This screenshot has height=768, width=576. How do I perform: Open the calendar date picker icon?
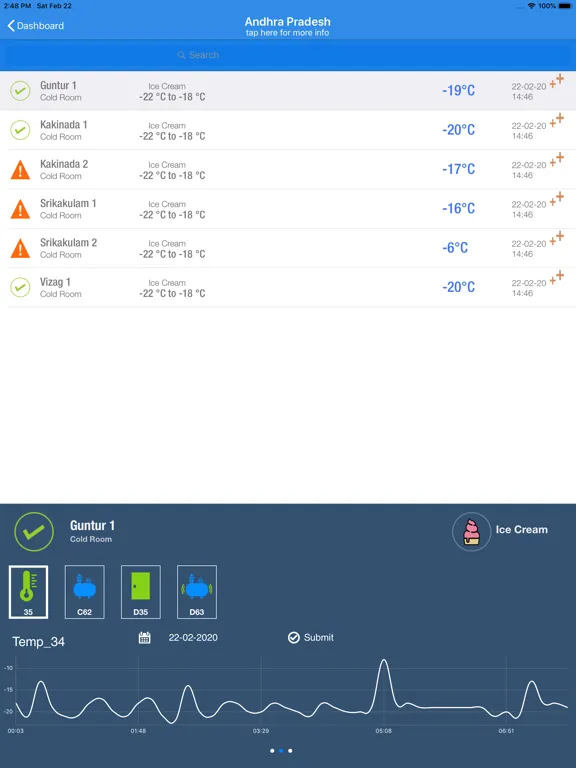pos(144,638)
